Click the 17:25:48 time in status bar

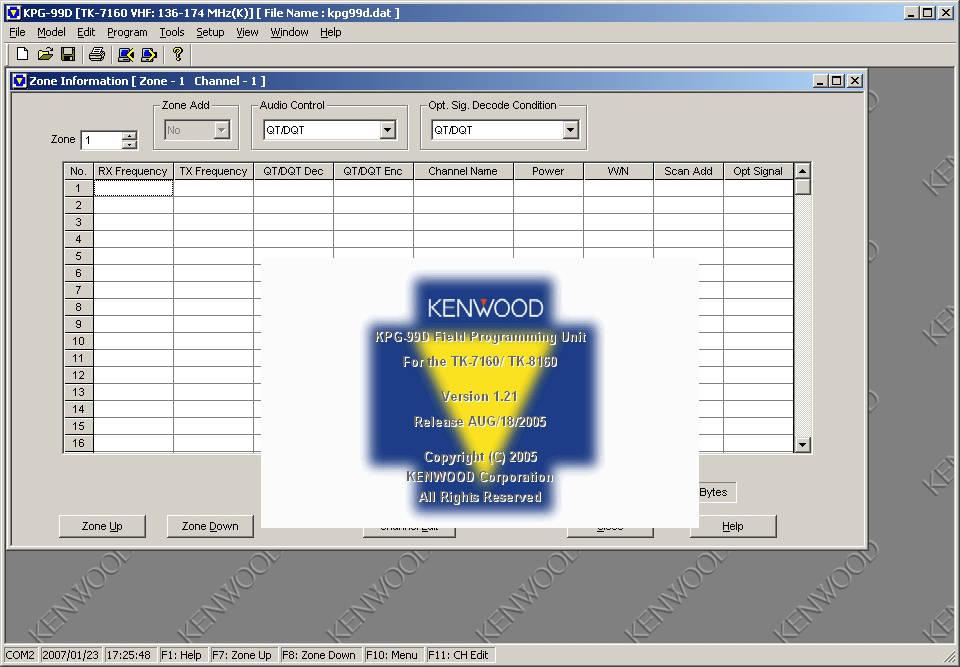[x=129, y=655]
